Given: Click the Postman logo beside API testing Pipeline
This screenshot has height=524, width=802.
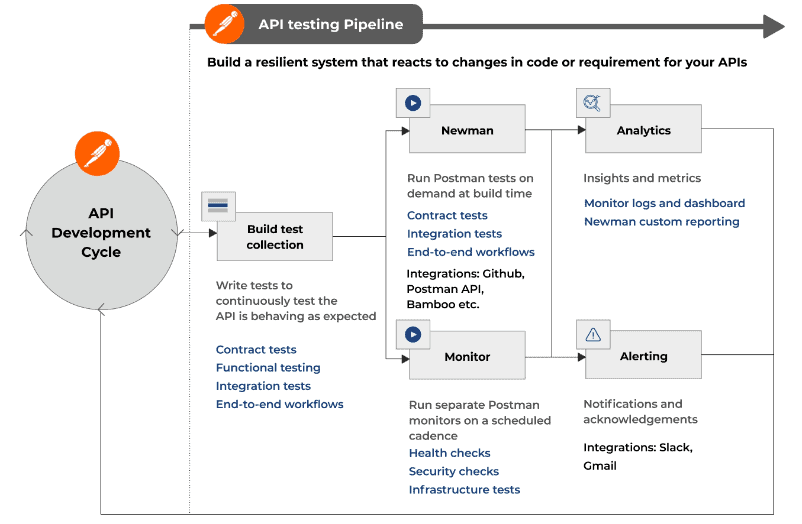Looking at the screenshot, I should point(225,24).
